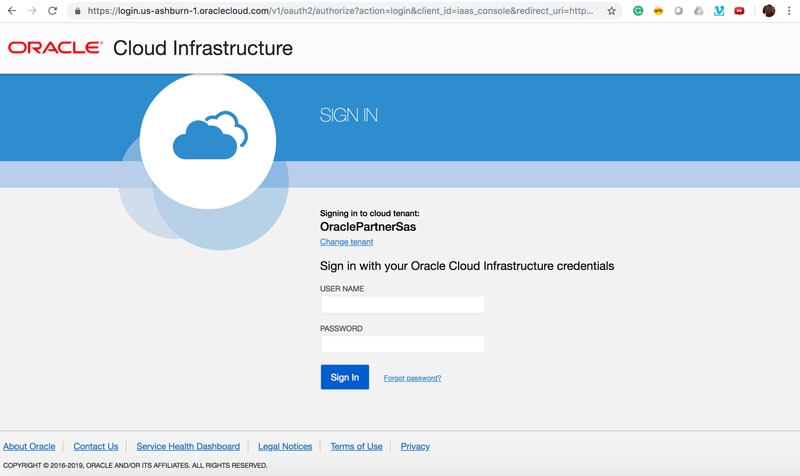
Task: Click the browser forward arrow
Action: pos(32,11)
